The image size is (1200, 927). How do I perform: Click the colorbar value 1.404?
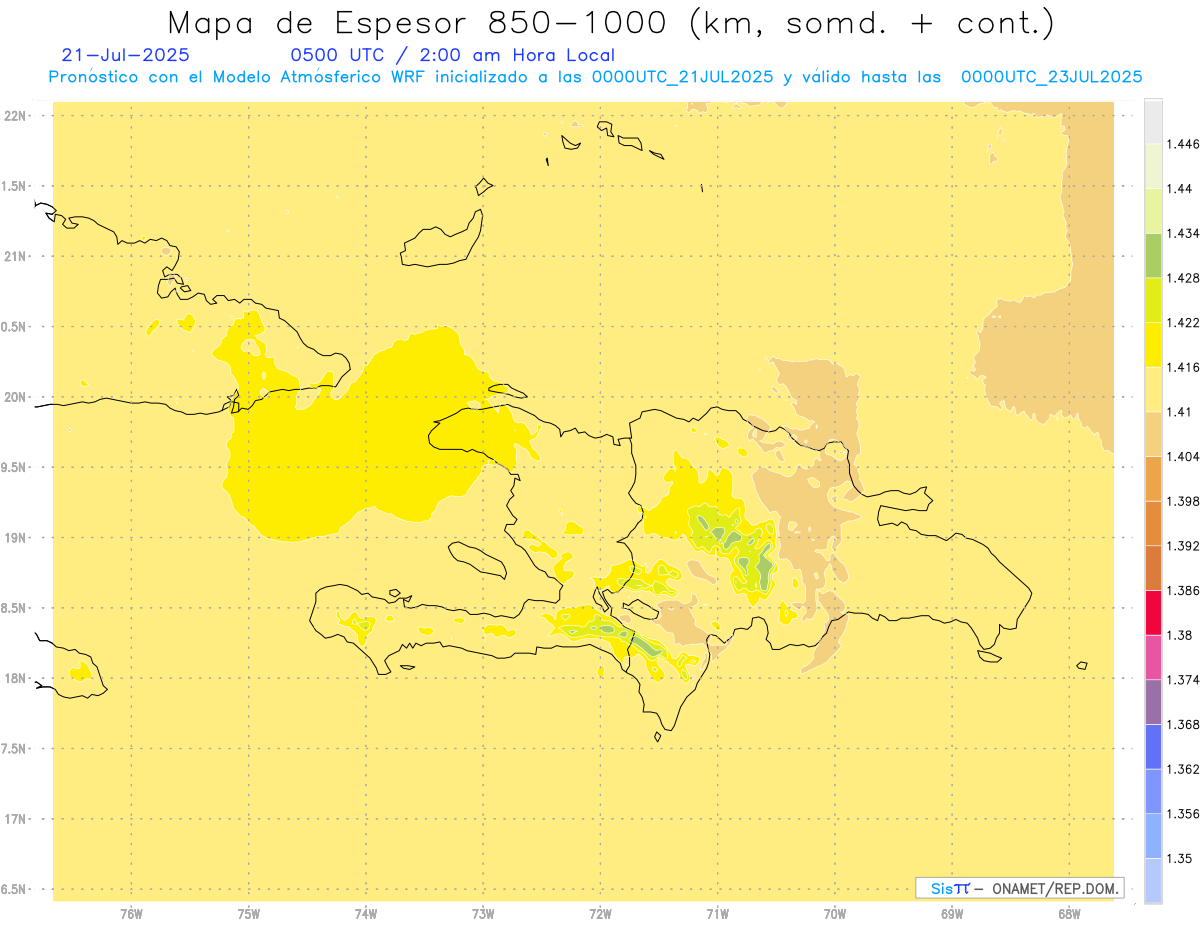1183,456
